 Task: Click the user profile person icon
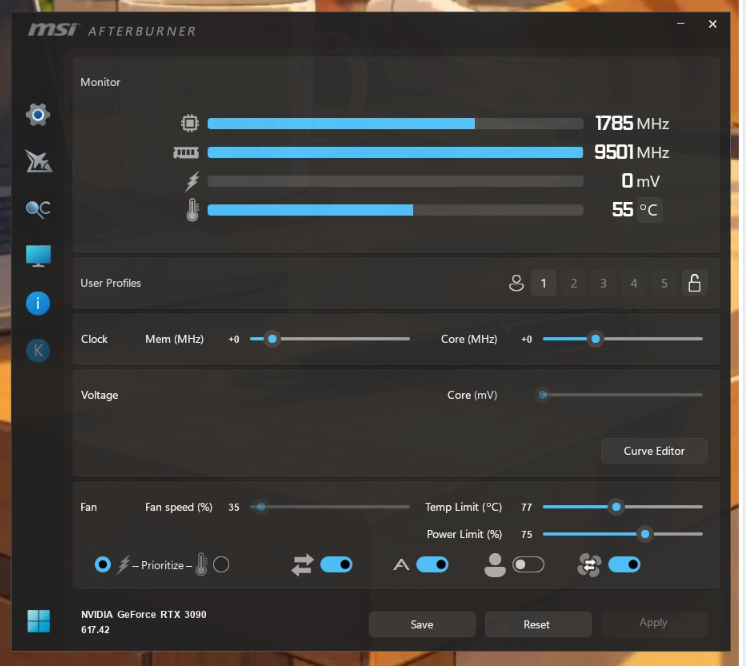point(516,283)
